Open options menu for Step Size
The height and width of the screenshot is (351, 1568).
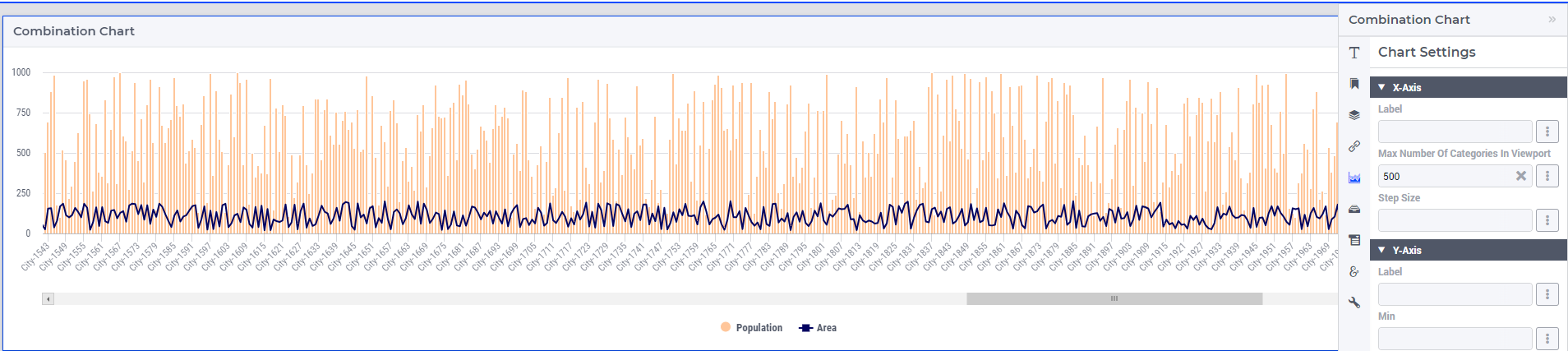1547,220
